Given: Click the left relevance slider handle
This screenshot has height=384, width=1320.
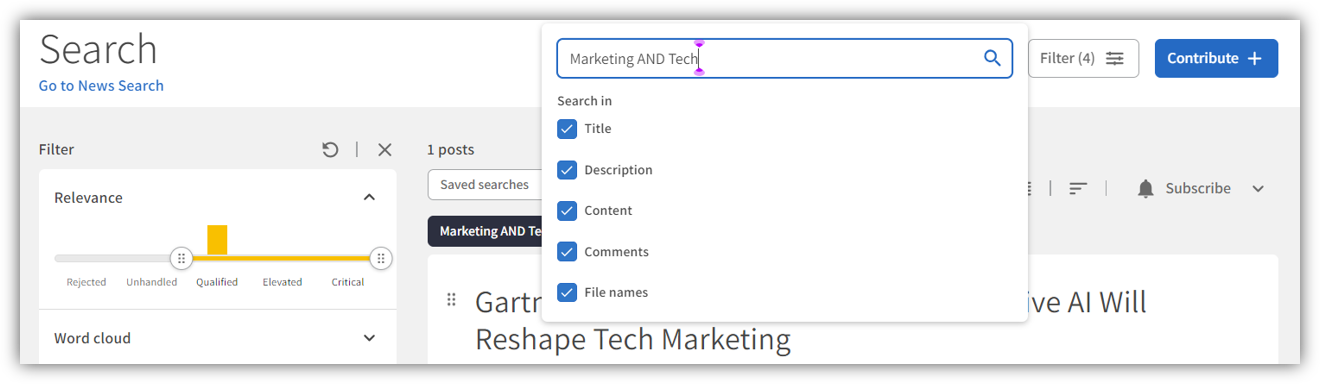Looking at the screenshot, I should (181, 259).
